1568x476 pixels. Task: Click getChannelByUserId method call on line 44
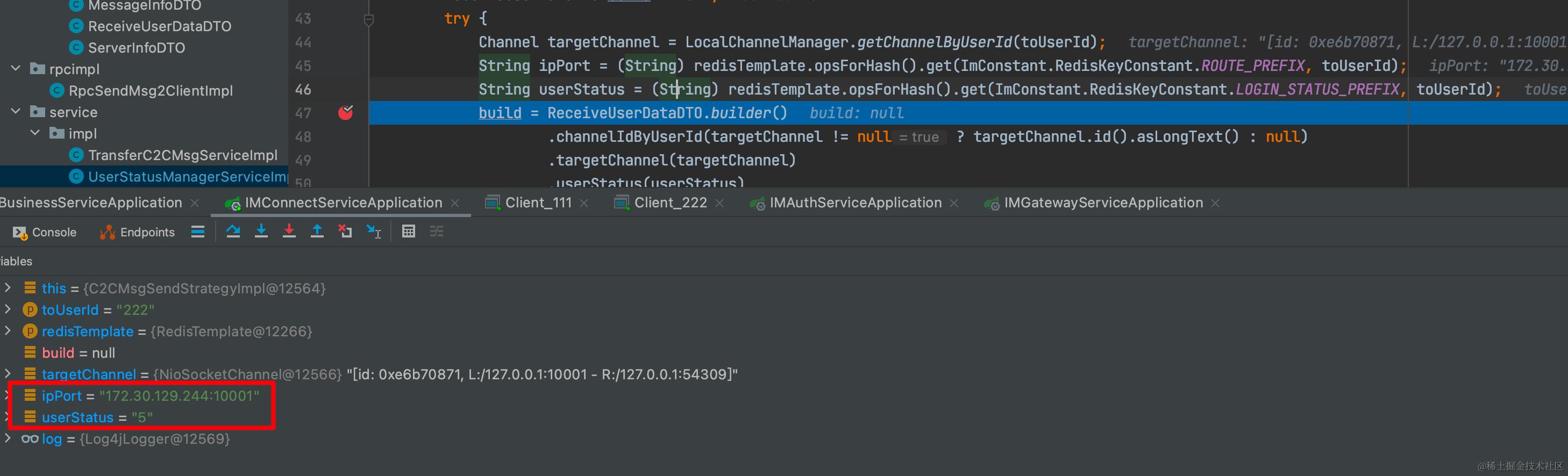click(935, 42)
